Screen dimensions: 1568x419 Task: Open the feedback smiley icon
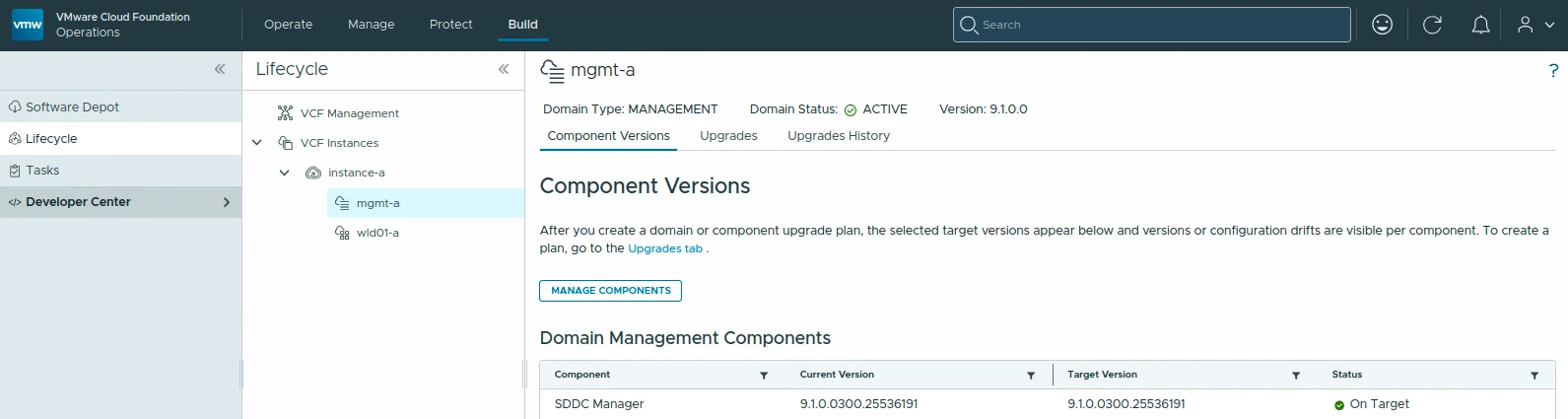[1383, 25]
